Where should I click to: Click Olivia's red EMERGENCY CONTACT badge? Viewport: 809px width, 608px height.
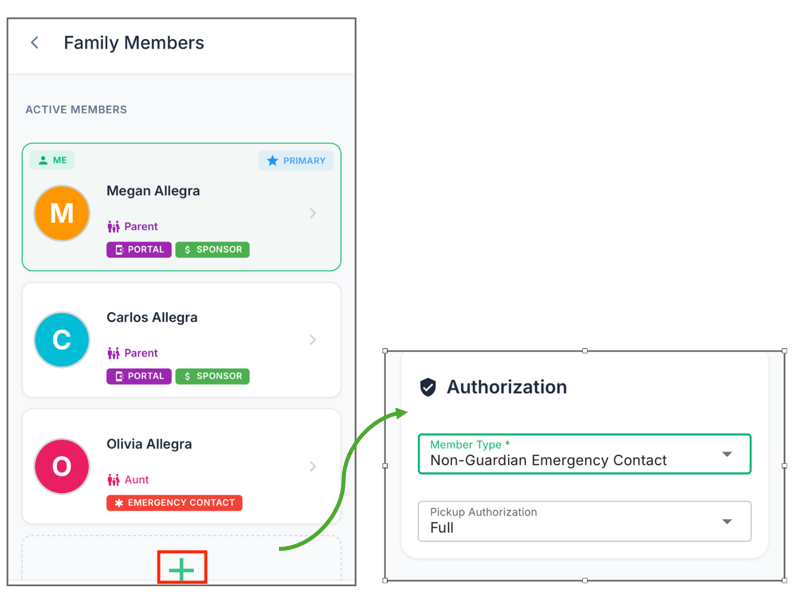174,503
